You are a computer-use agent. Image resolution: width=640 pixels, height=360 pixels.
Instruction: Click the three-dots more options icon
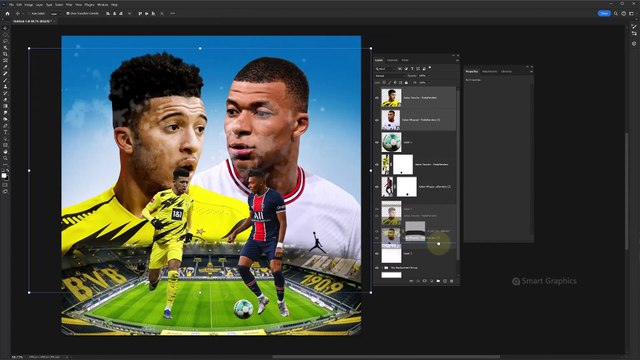173,13
